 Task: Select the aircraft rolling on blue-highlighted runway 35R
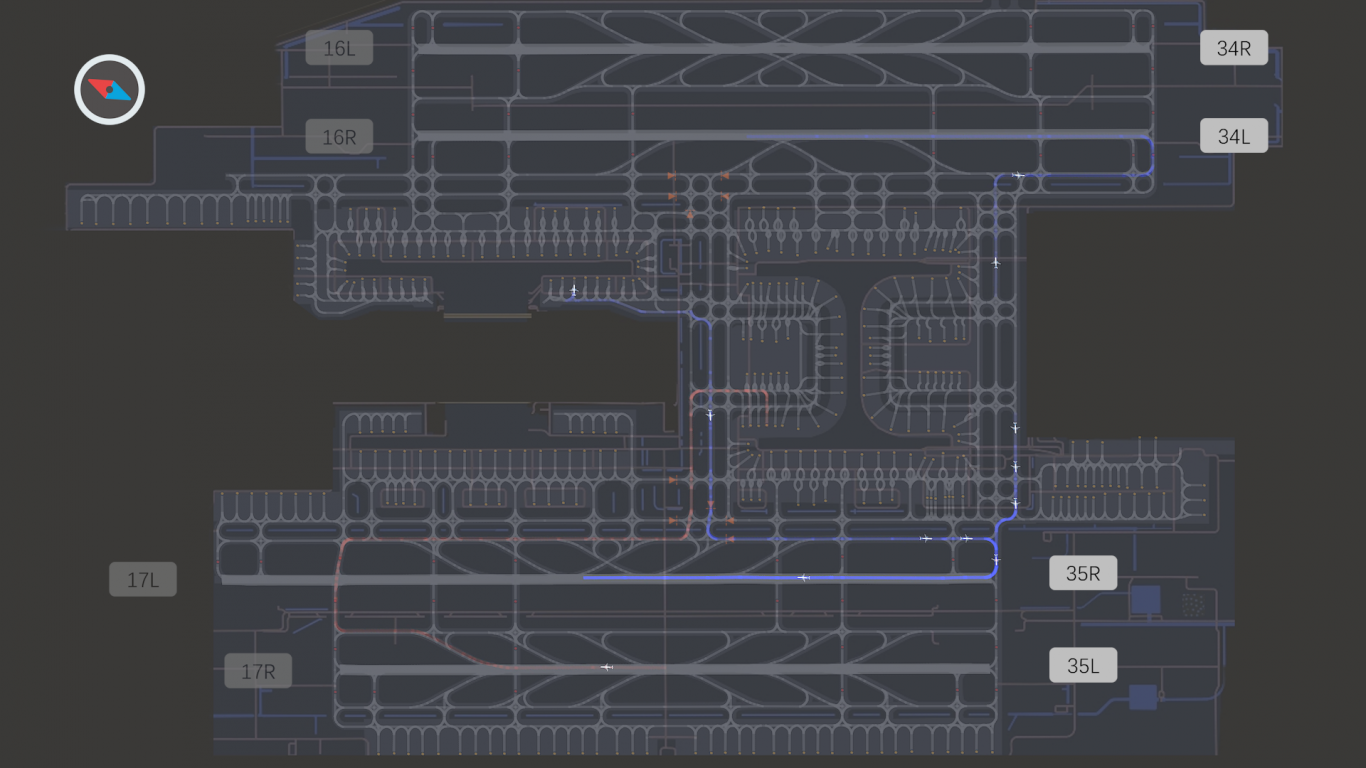pos(803,577)
